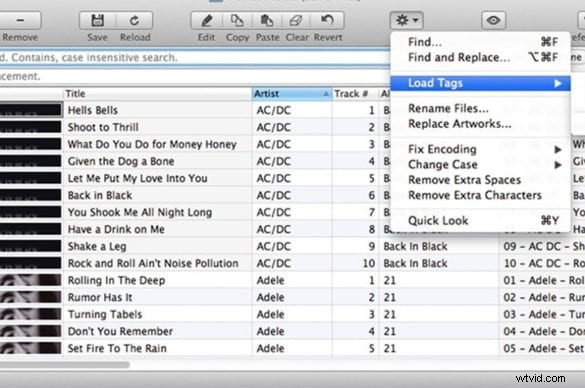Reload tags using the circular arrow icon
585x388 pixels.
click(x=135, y=20)
